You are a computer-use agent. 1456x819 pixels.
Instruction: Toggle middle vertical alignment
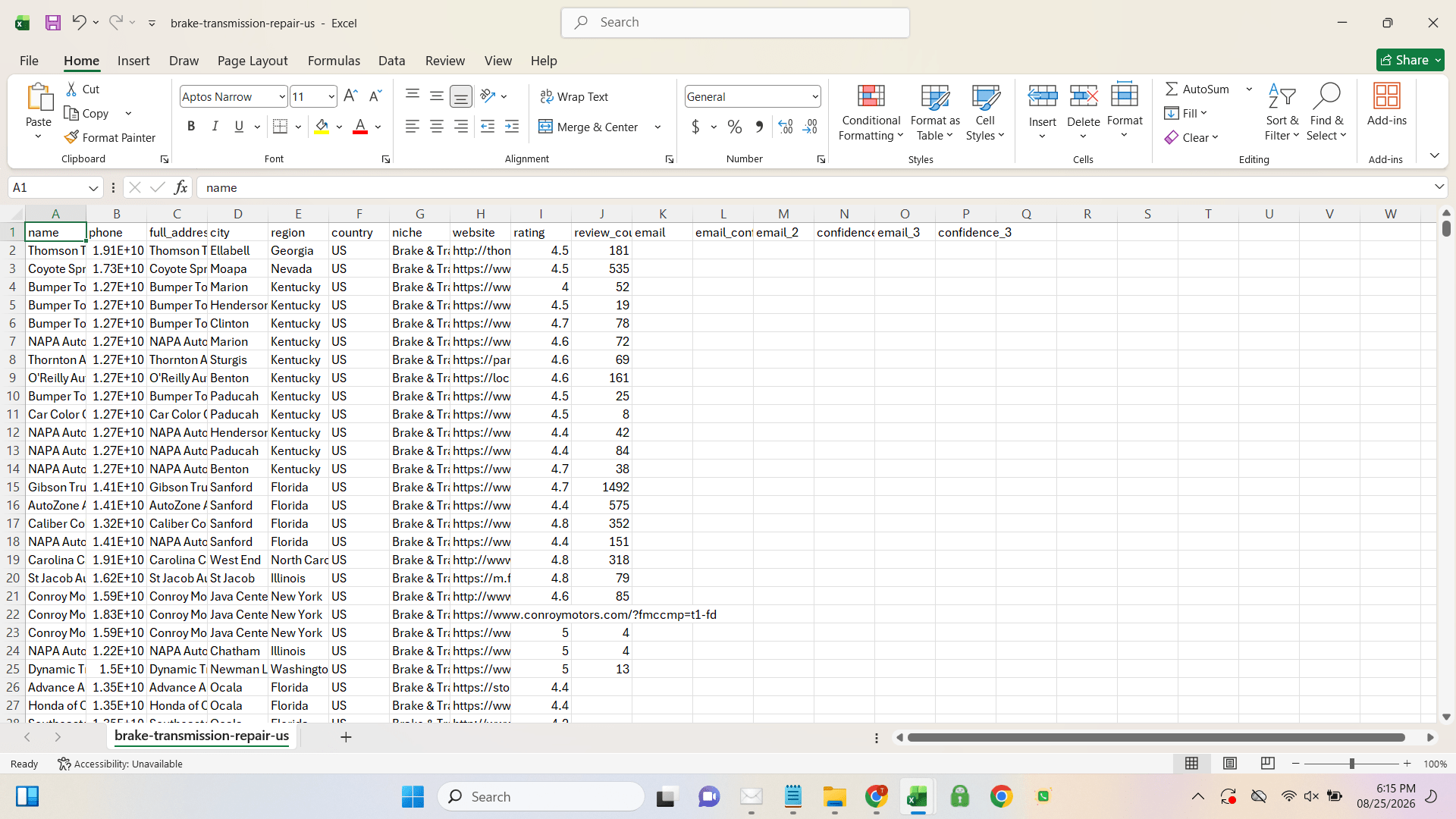[437, 95]
